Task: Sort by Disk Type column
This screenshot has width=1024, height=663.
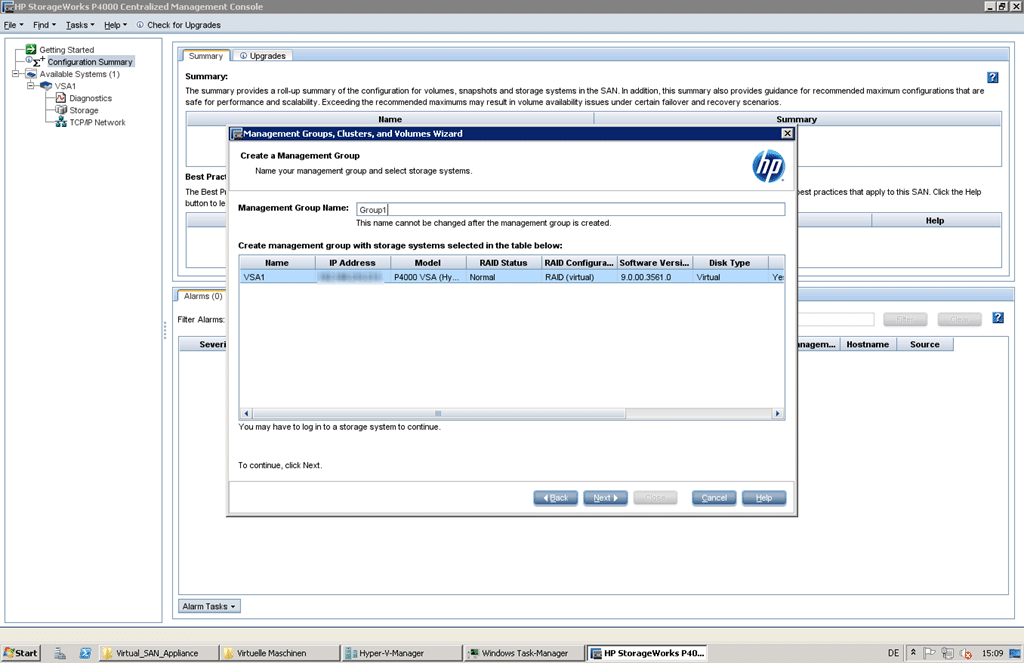Action: pos(730,263)
